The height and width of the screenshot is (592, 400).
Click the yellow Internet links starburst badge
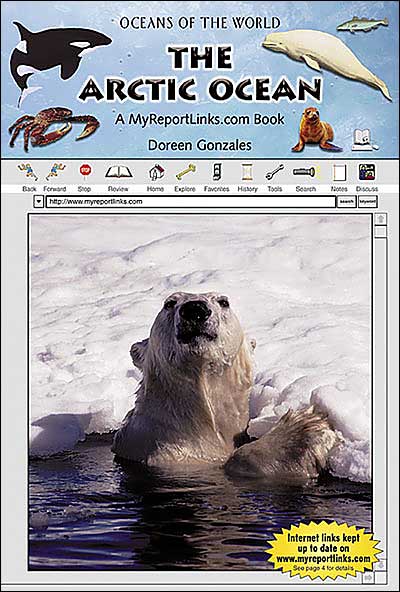pyautogui.click(x=324, y=550)
